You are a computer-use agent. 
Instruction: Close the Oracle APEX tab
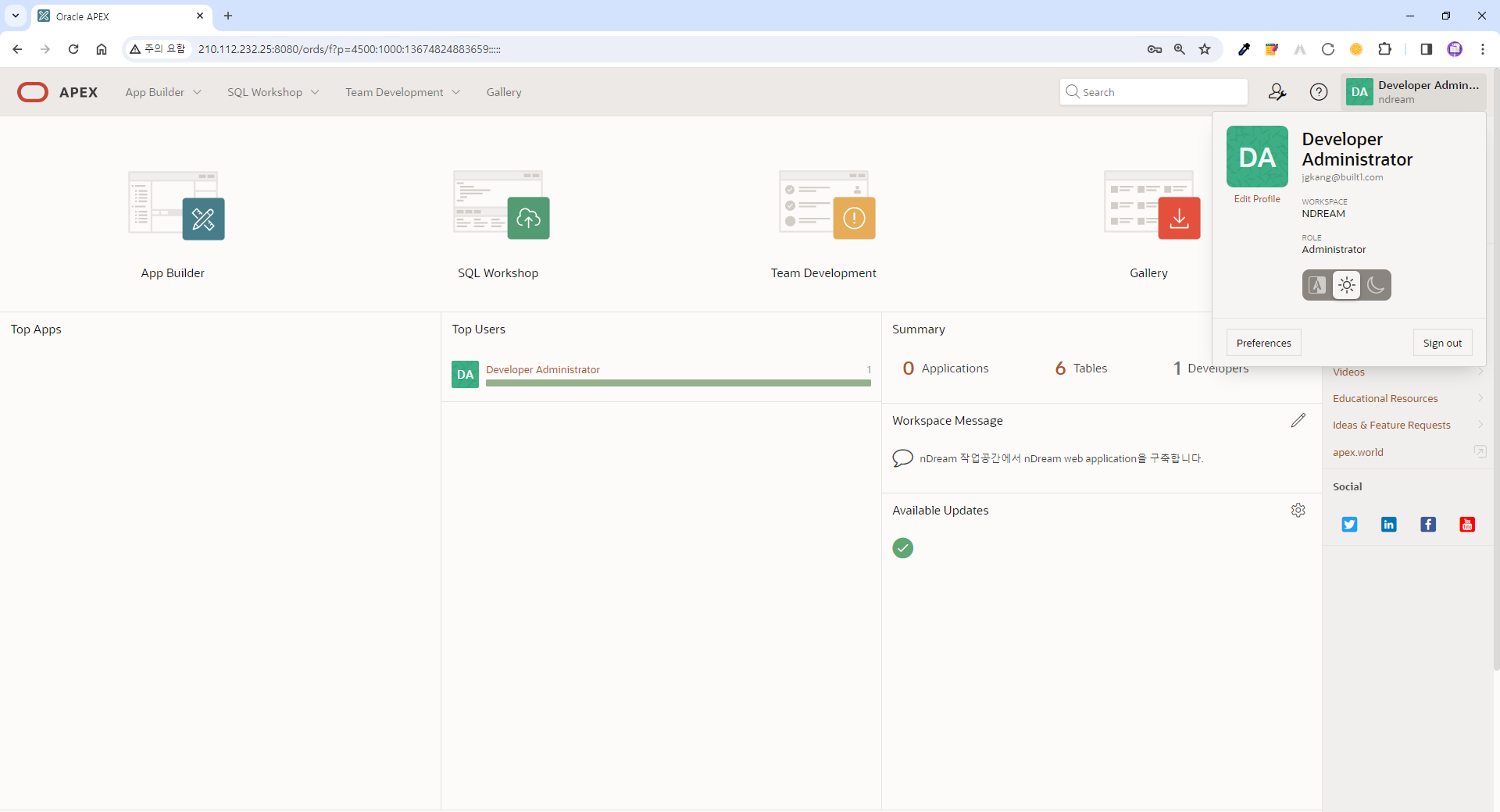click(200, 16)
